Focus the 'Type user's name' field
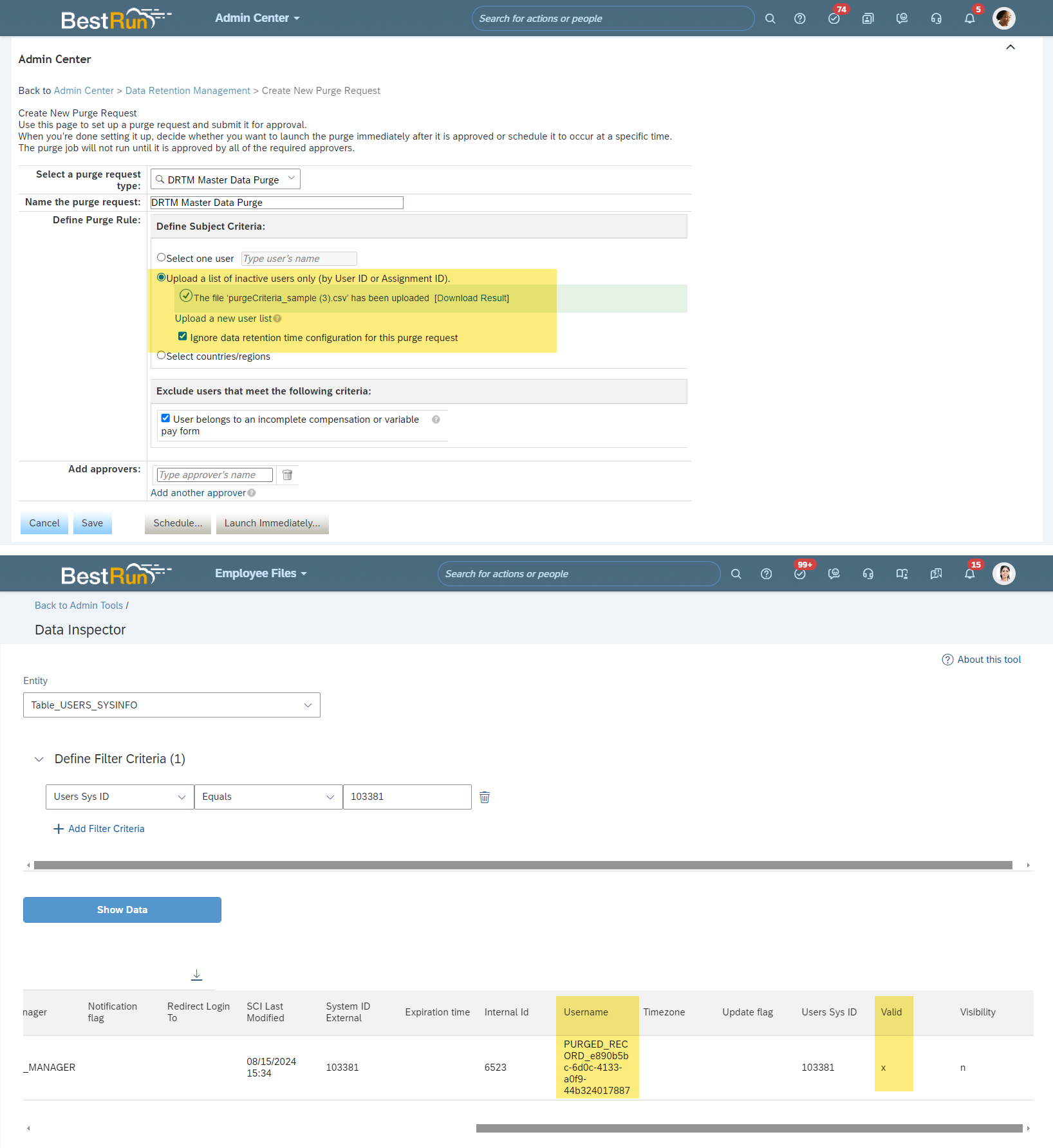The image size is (1053, 1148). pyautogui.click(x=299, y=259)
